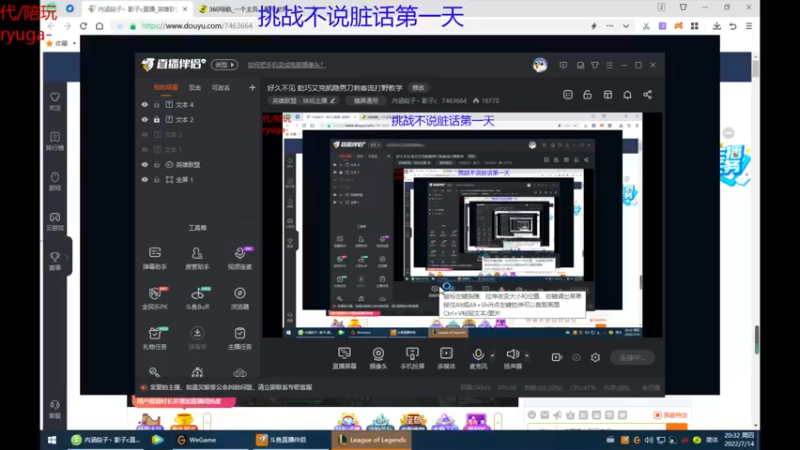Click the share icon in the stream header

click(647, 94)
